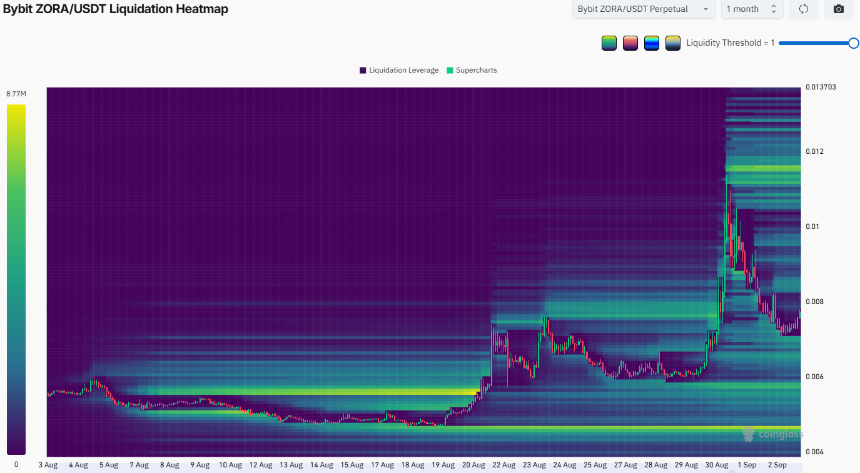Click the refresh chart icon
This screenshot has height=473, width=860.
[x=804, y=9]
